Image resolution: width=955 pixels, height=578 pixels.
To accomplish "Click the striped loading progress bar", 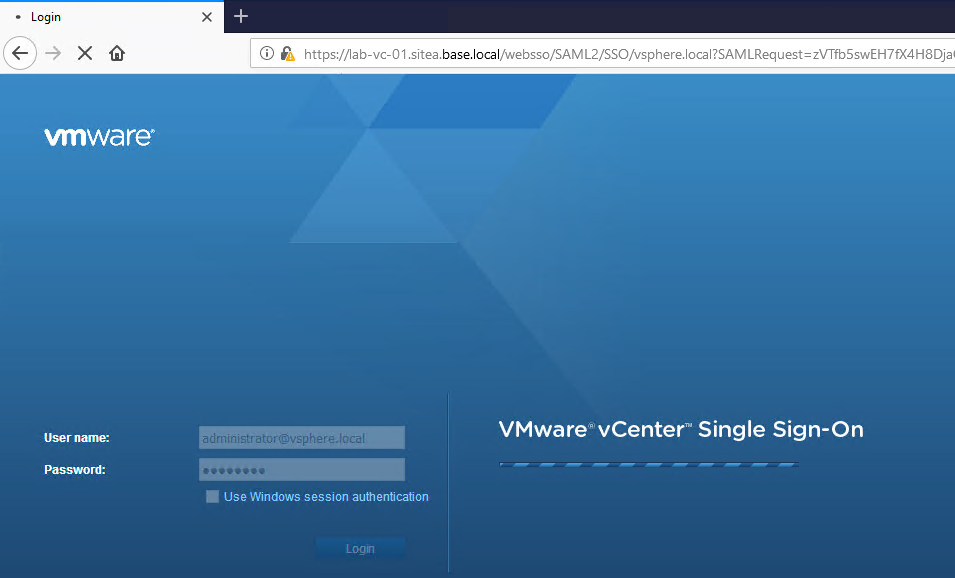I will tap(648, 464).
